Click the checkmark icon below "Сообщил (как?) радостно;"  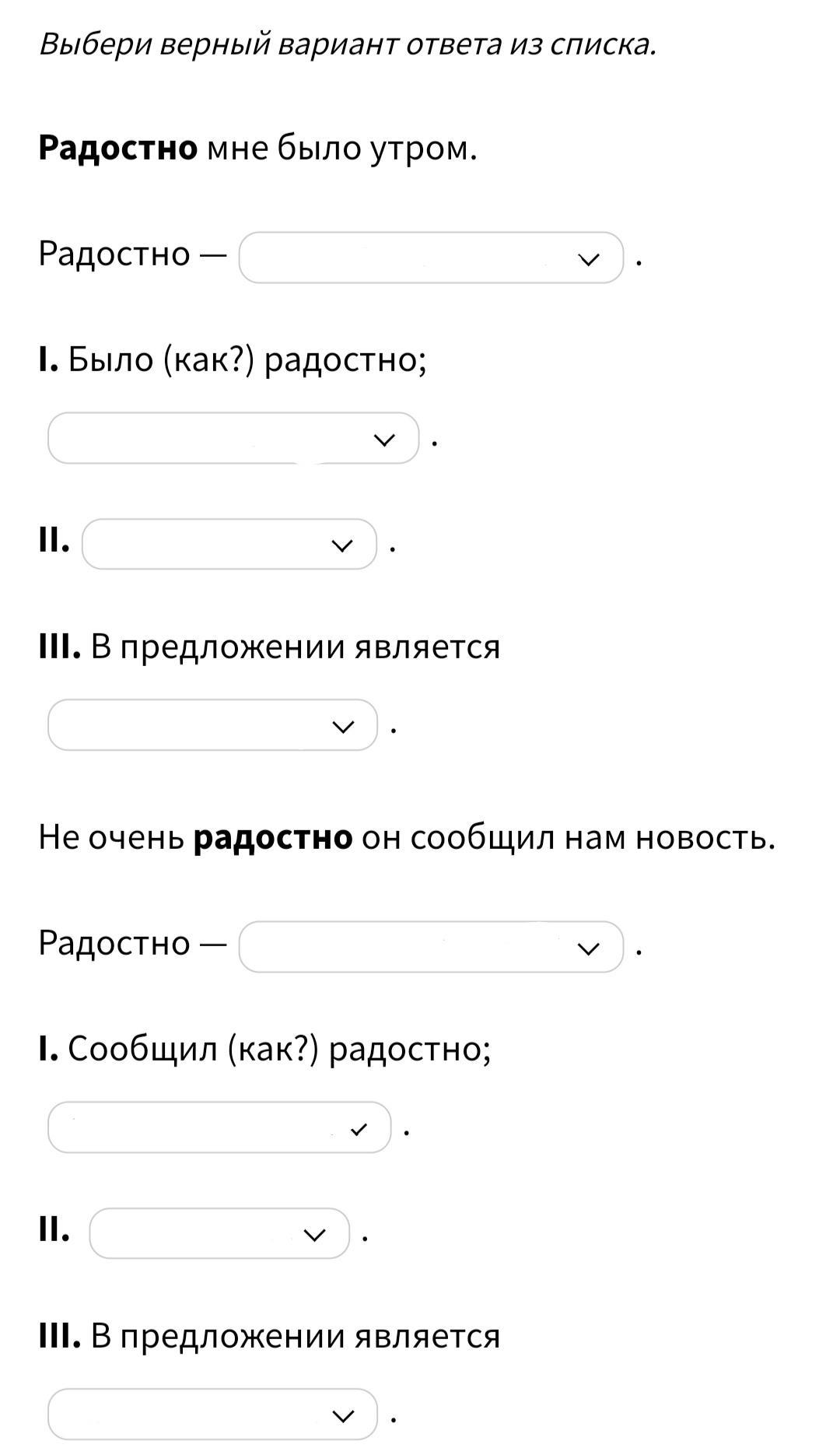[x=359, y=1129]
